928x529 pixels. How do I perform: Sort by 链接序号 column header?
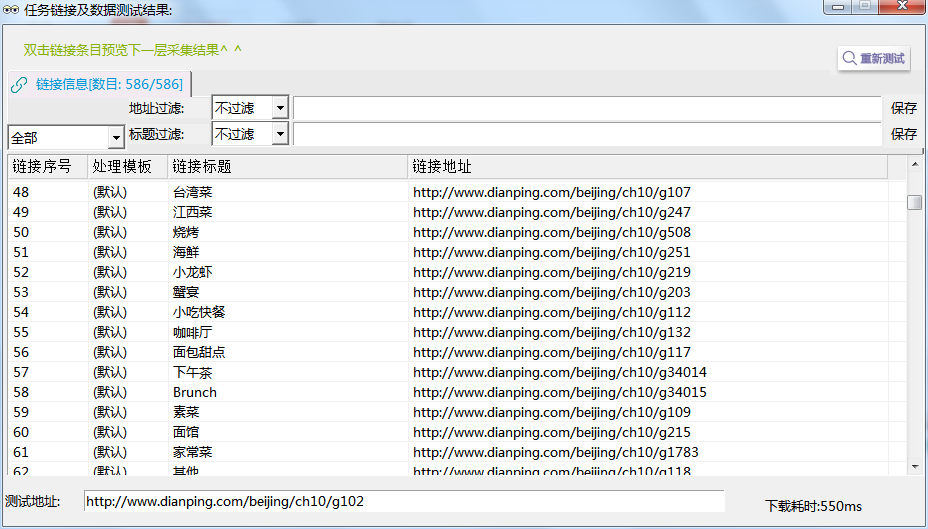tap(48, 167)
